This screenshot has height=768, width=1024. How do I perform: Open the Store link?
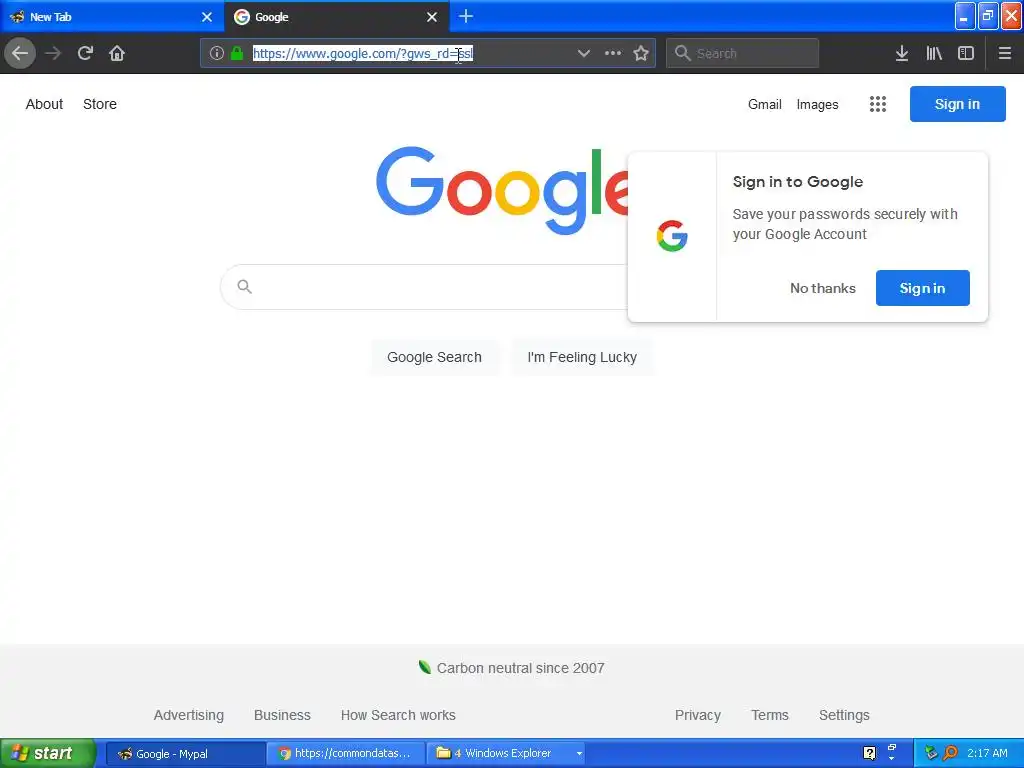(100, 104)
